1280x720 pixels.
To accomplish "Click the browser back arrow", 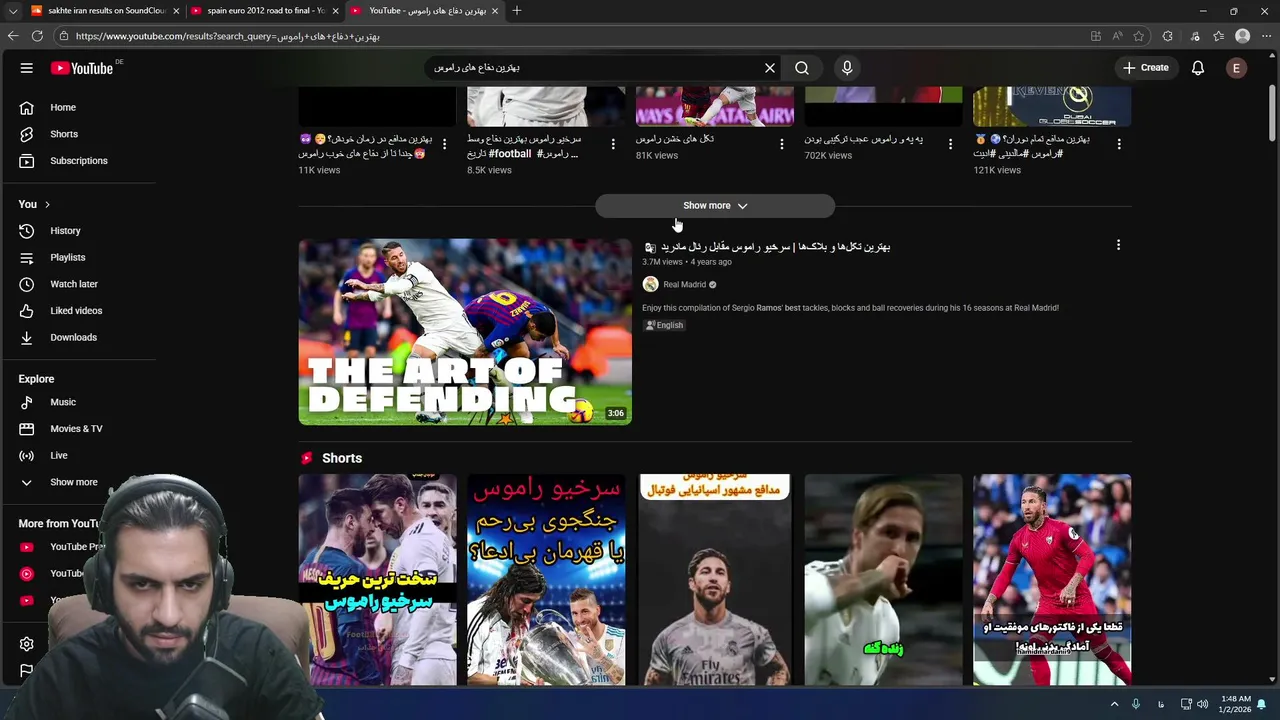I will tap(13, 36).
